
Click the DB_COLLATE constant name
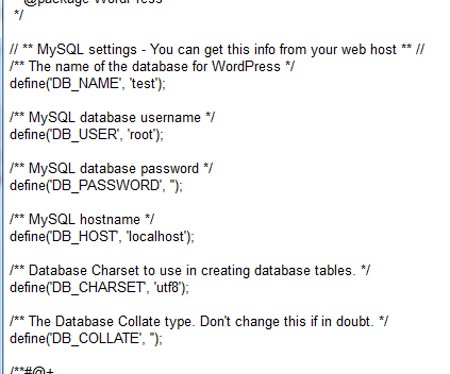pyautogui.click(x=95, y=338)
